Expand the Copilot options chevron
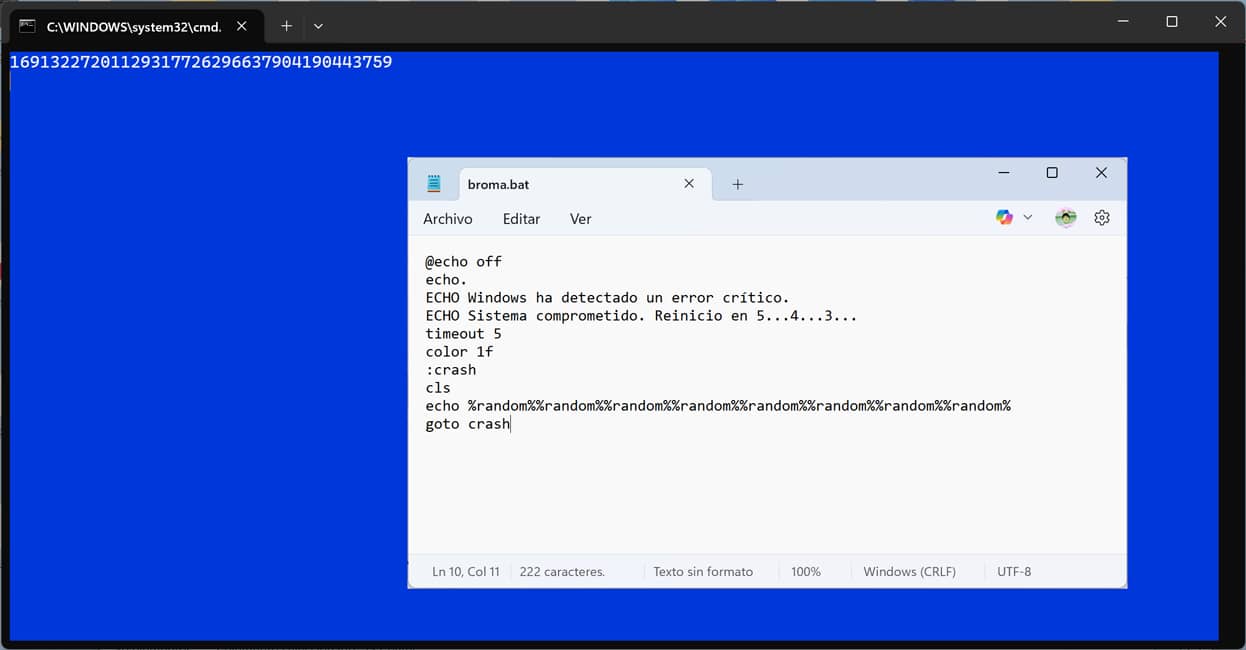This screenshot has height=650, width=1246. pyautogui.click(x=1027, y=217)
